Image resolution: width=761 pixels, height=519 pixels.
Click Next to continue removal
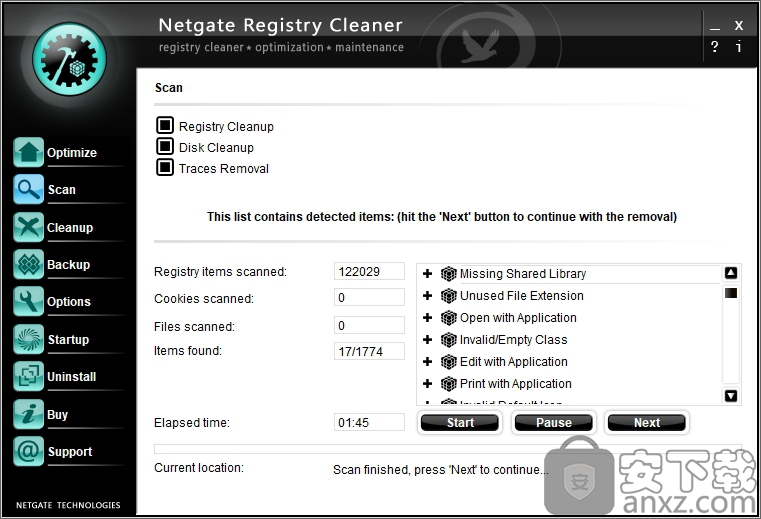[646, 422]
